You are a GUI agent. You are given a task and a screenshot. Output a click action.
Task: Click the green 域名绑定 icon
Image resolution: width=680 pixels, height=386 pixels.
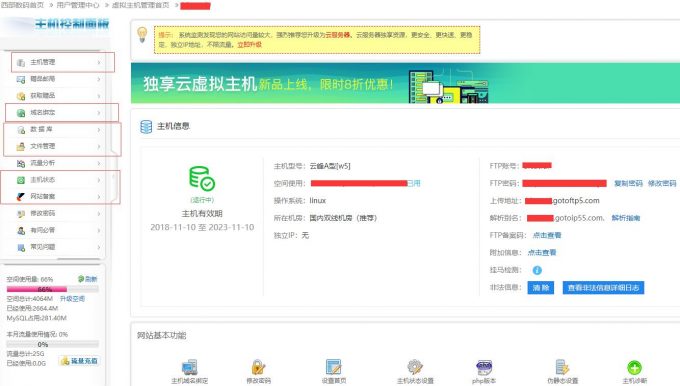21,113
